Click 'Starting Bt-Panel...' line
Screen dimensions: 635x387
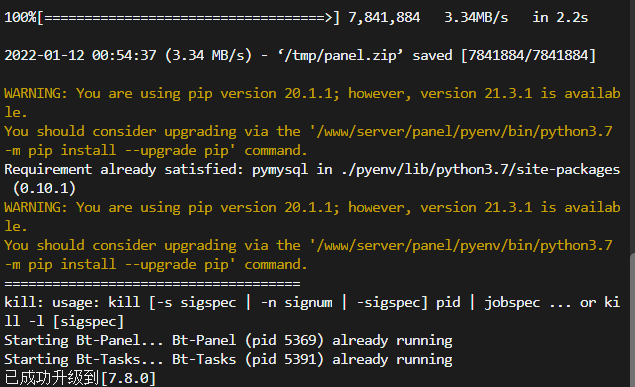(x=228, y=340)
